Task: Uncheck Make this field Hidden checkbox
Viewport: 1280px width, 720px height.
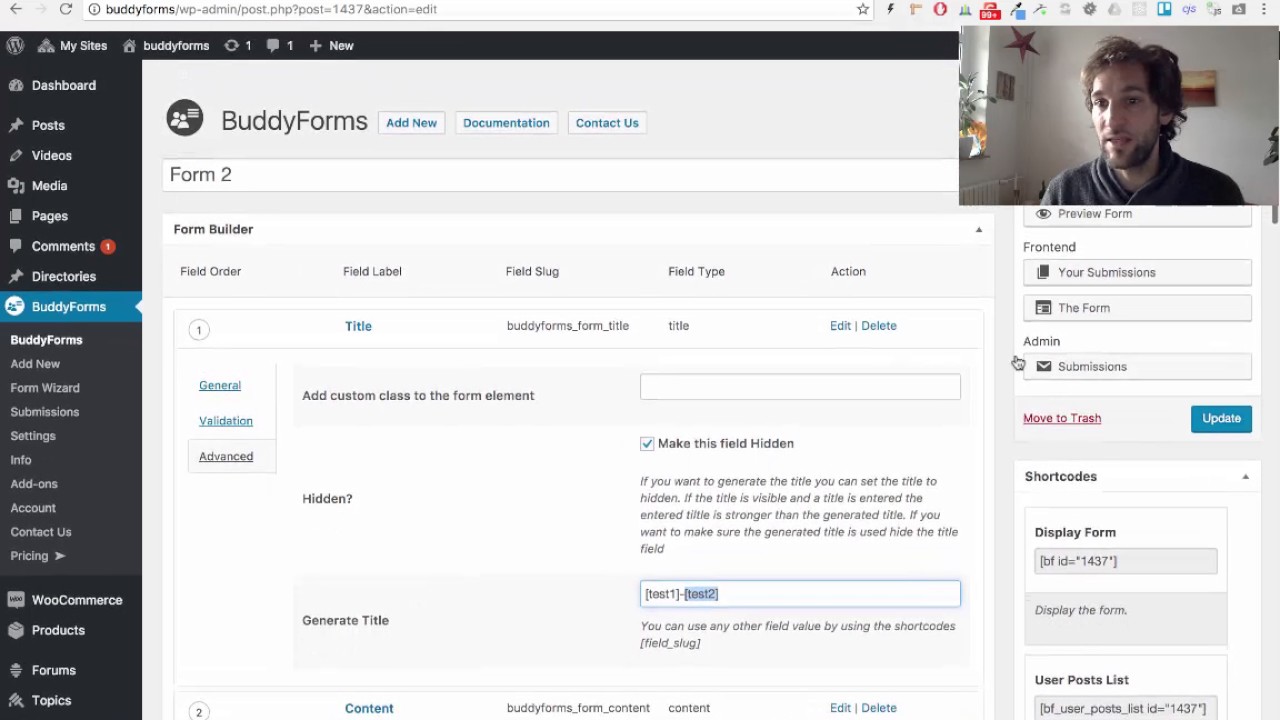Action: click(647, 444)
